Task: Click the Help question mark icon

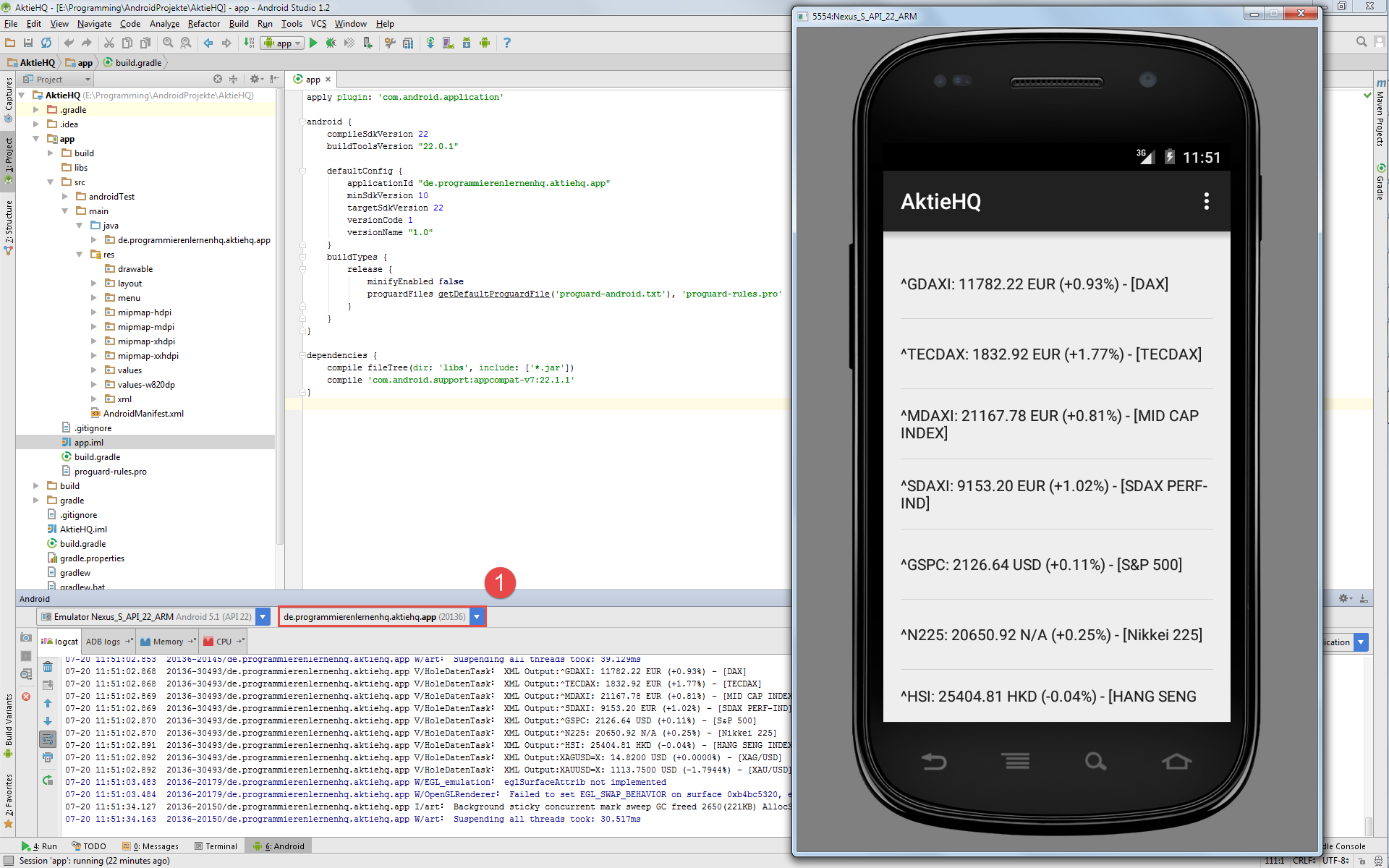Action: click(x=507, y=43)
